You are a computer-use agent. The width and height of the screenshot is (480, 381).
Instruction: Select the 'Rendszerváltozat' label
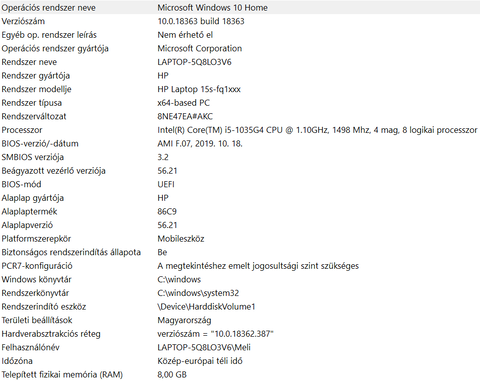(34, 116)
